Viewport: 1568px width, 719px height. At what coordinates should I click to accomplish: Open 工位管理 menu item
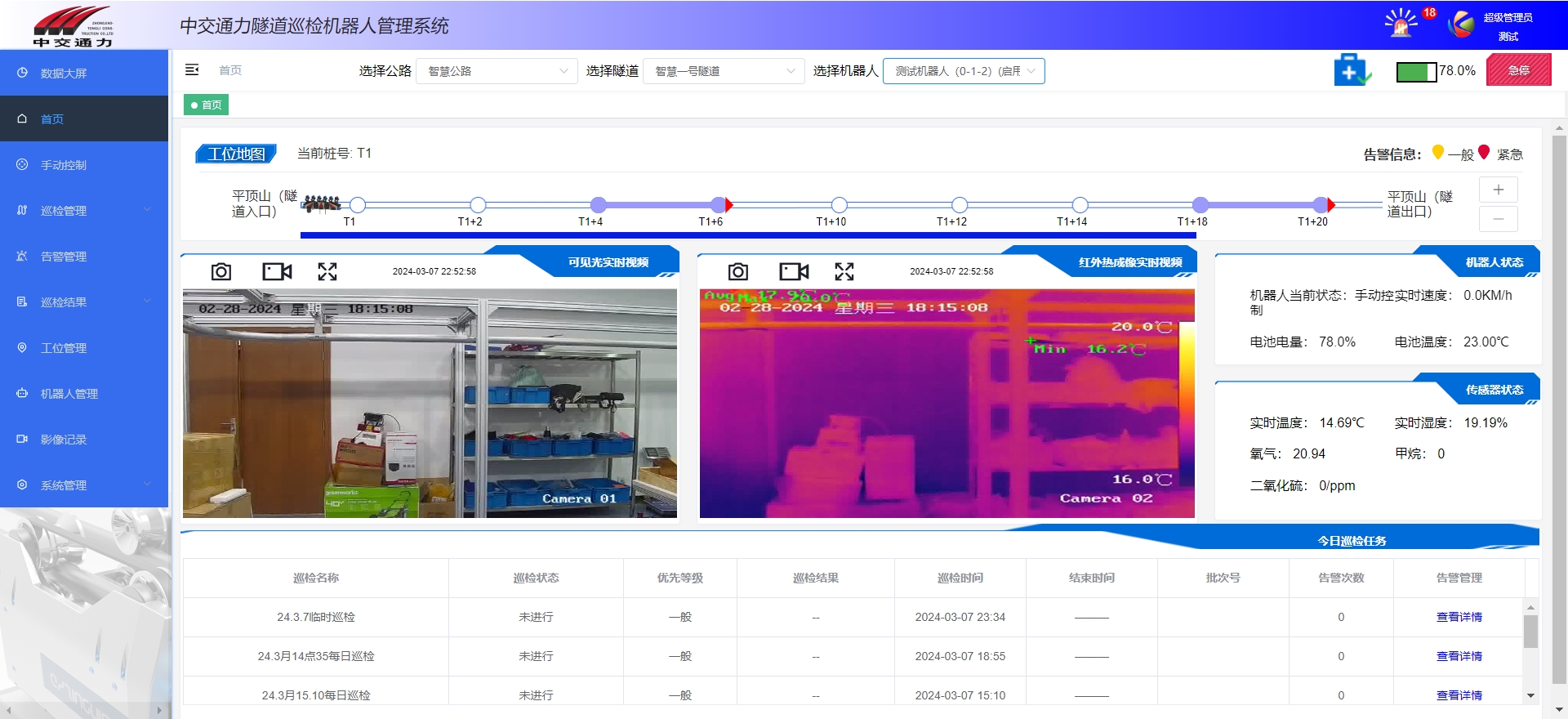(x=84, y=347)
